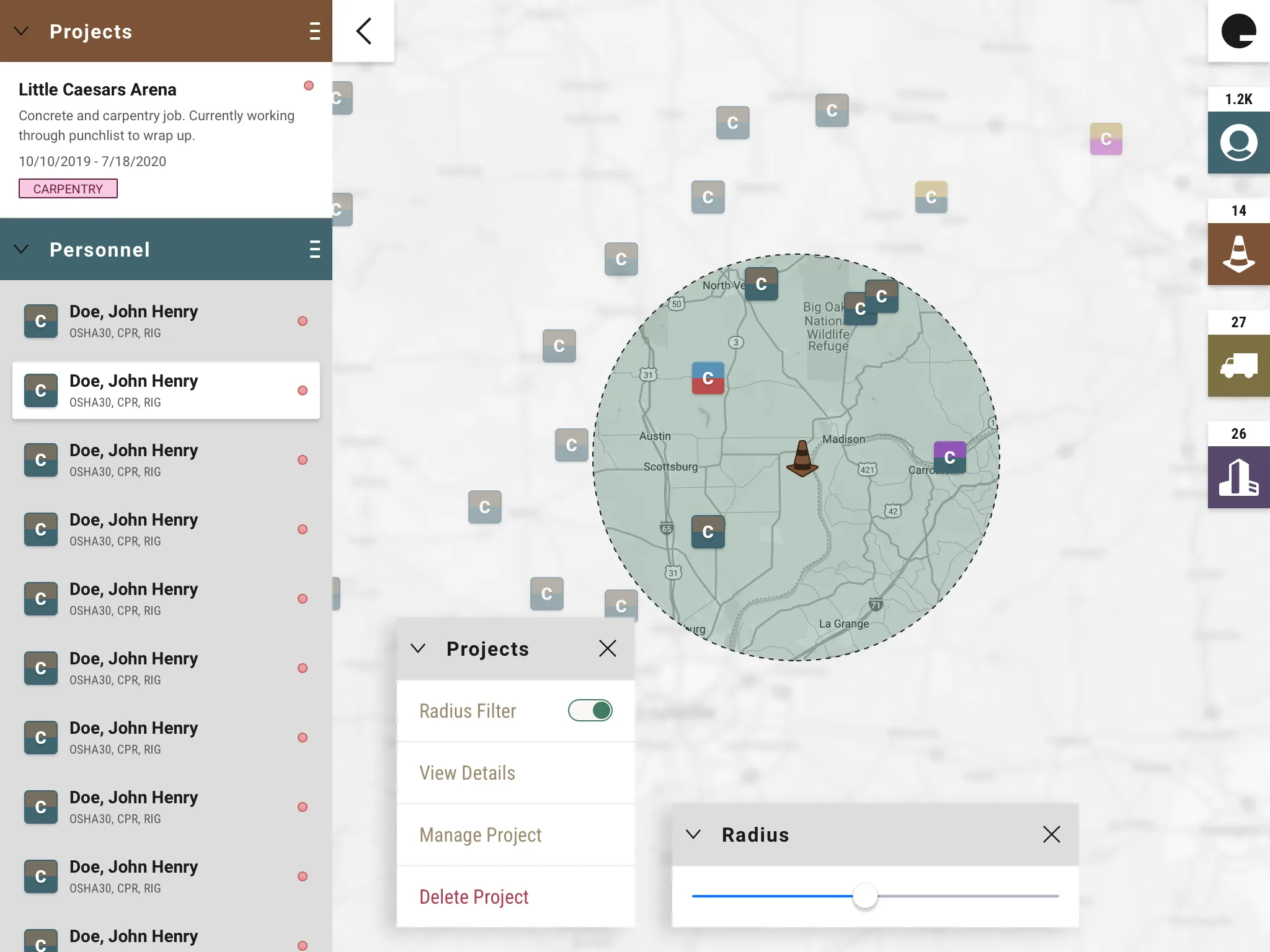The height and width of the screenshot is (952, 1270).
Task: Click the blue portion of Radius slider track
Action: pos(772,896)
